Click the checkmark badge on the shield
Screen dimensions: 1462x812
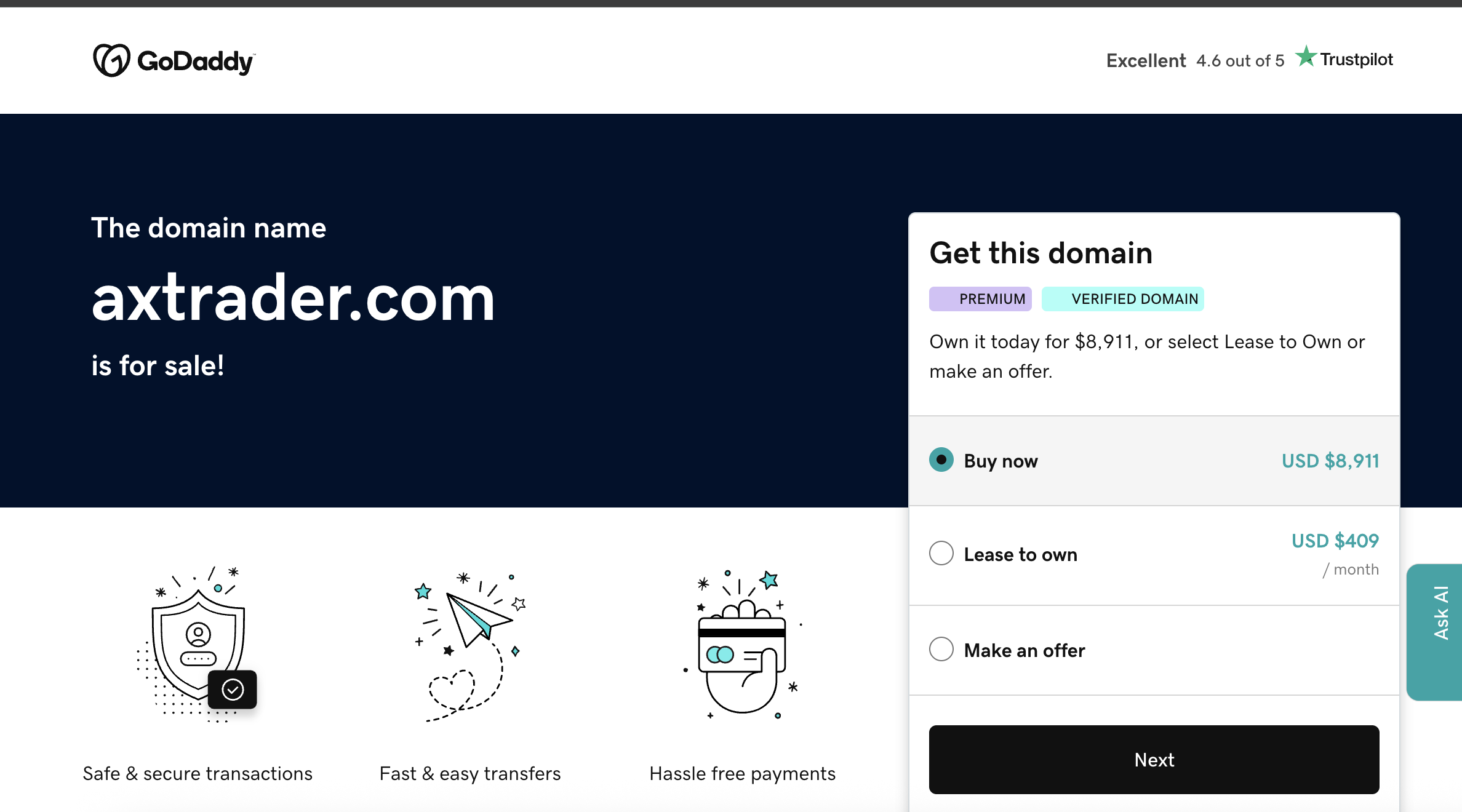[233, 690]
